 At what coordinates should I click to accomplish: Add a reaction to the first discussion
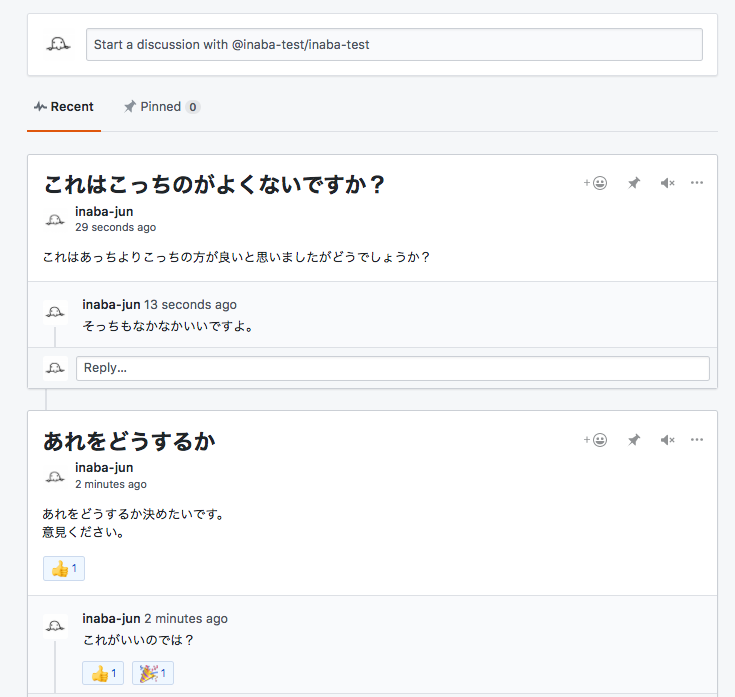tap(595, 183)
